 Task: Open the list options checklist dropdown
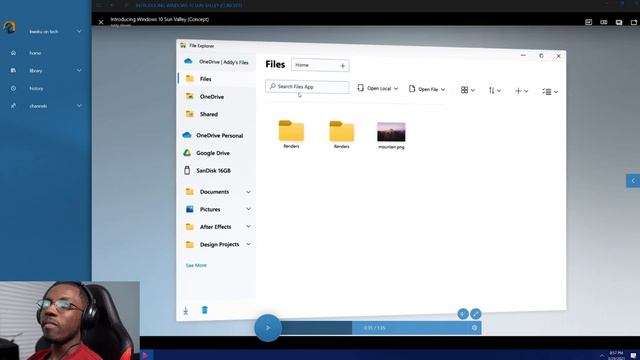(550, 92)
